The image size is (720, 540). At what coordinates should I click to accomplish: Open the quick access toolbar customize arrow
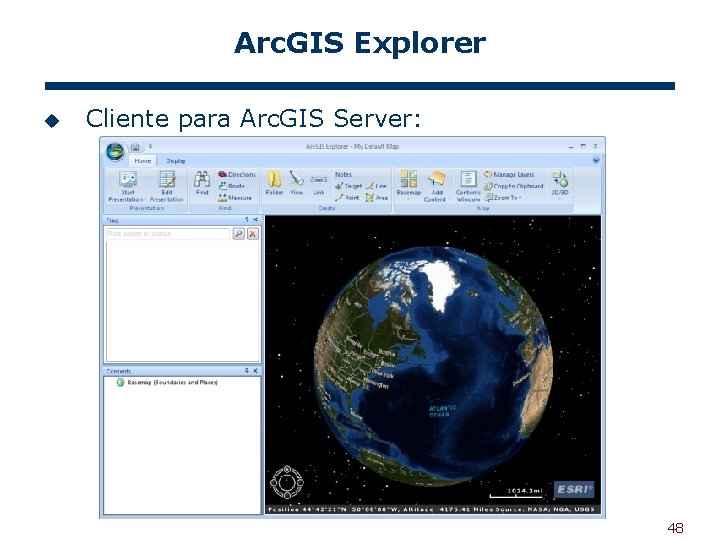point(150,147)
